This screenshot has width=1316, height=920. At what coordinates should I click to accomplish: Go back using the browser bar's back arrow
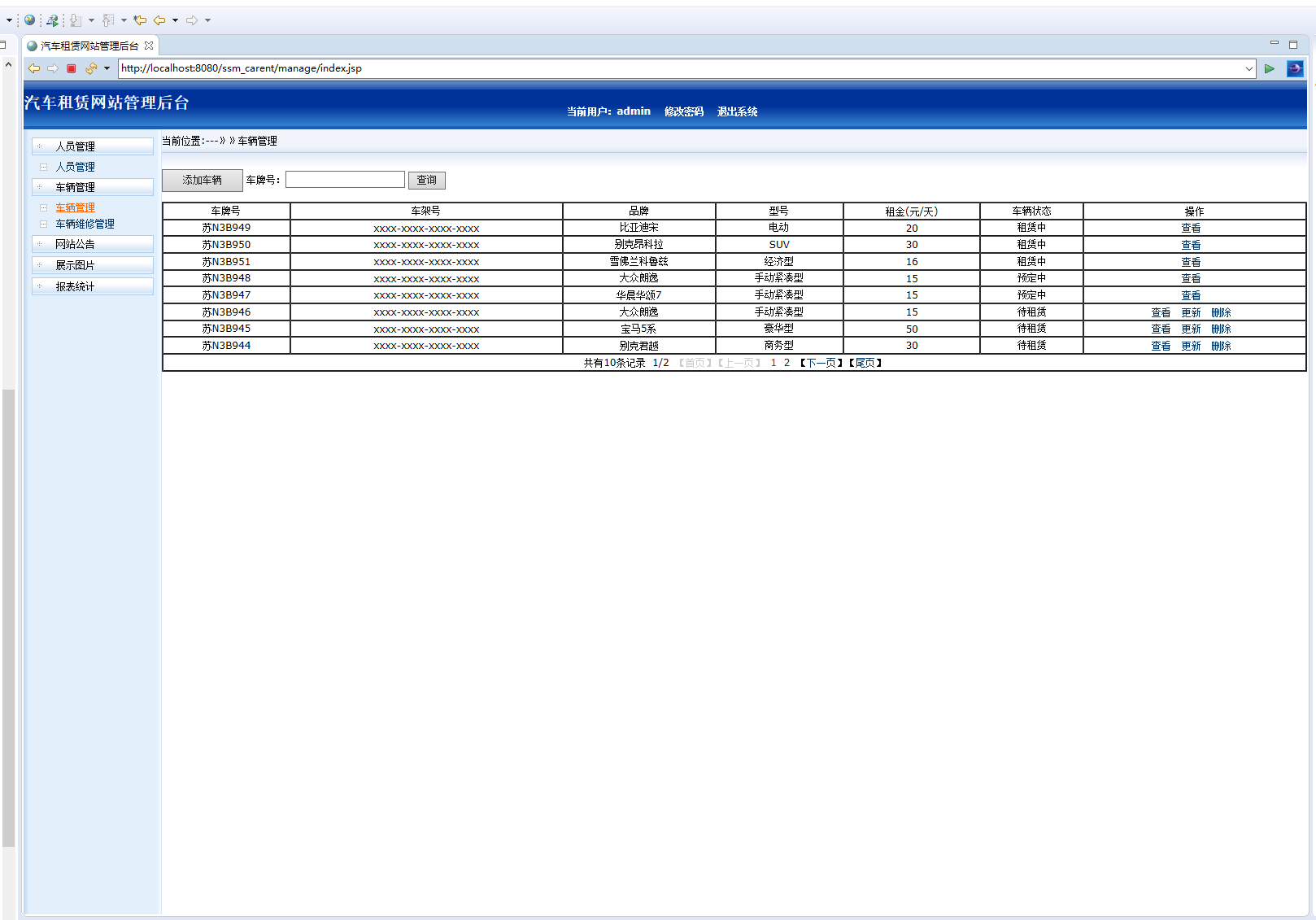tap(34, 68)
